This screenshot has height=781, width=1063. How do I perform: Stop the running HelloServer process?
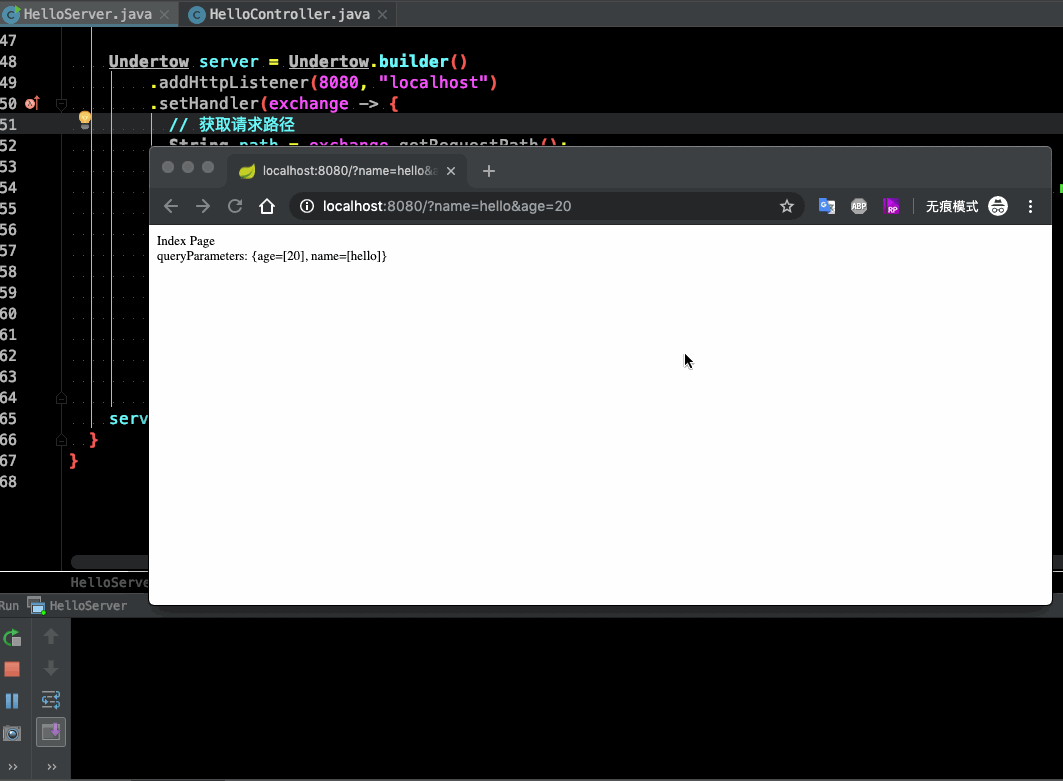12,669
